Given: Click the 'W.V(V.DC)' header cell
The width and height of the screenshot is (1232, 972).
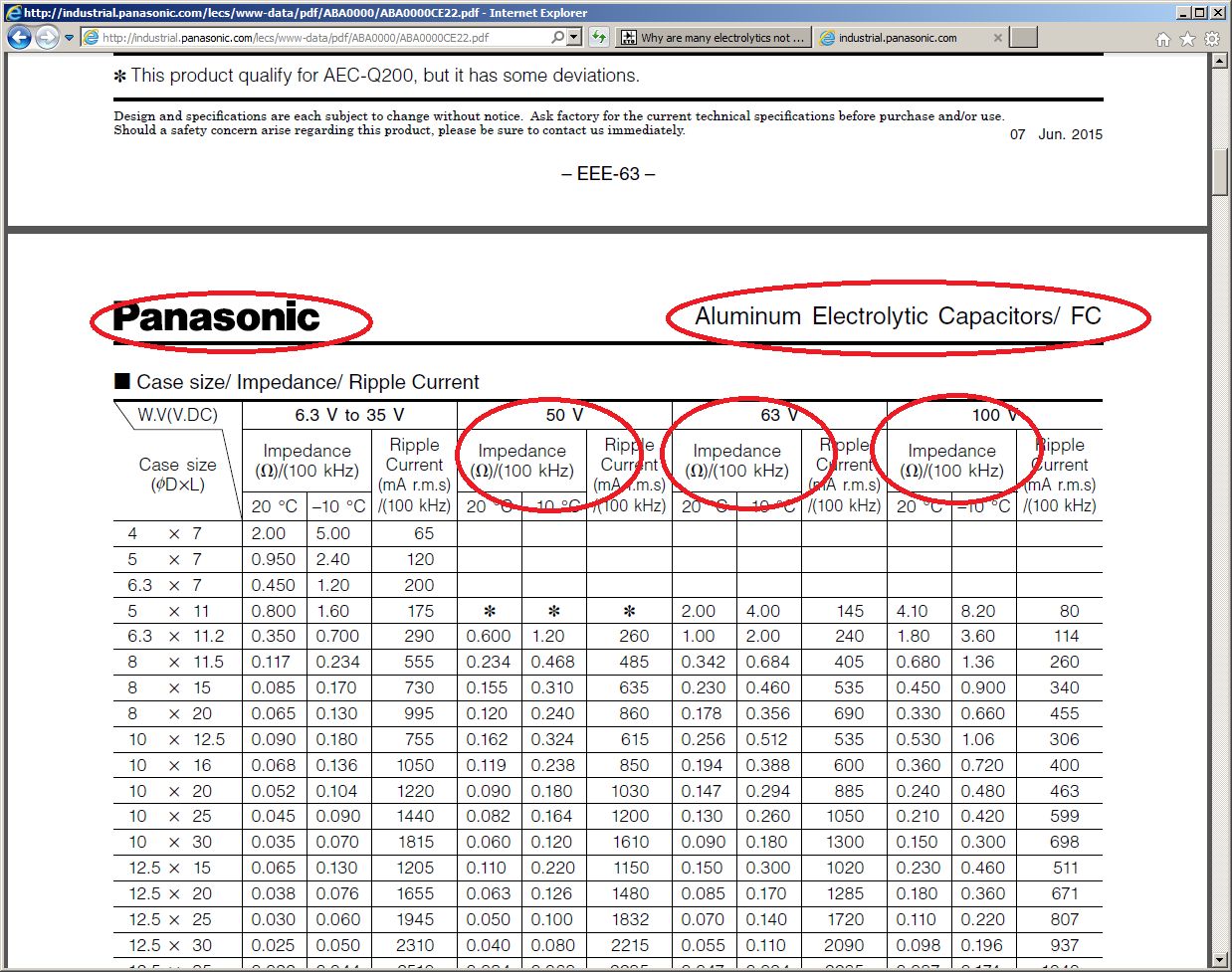Looking at the screenshot, I should click(177, 415).
